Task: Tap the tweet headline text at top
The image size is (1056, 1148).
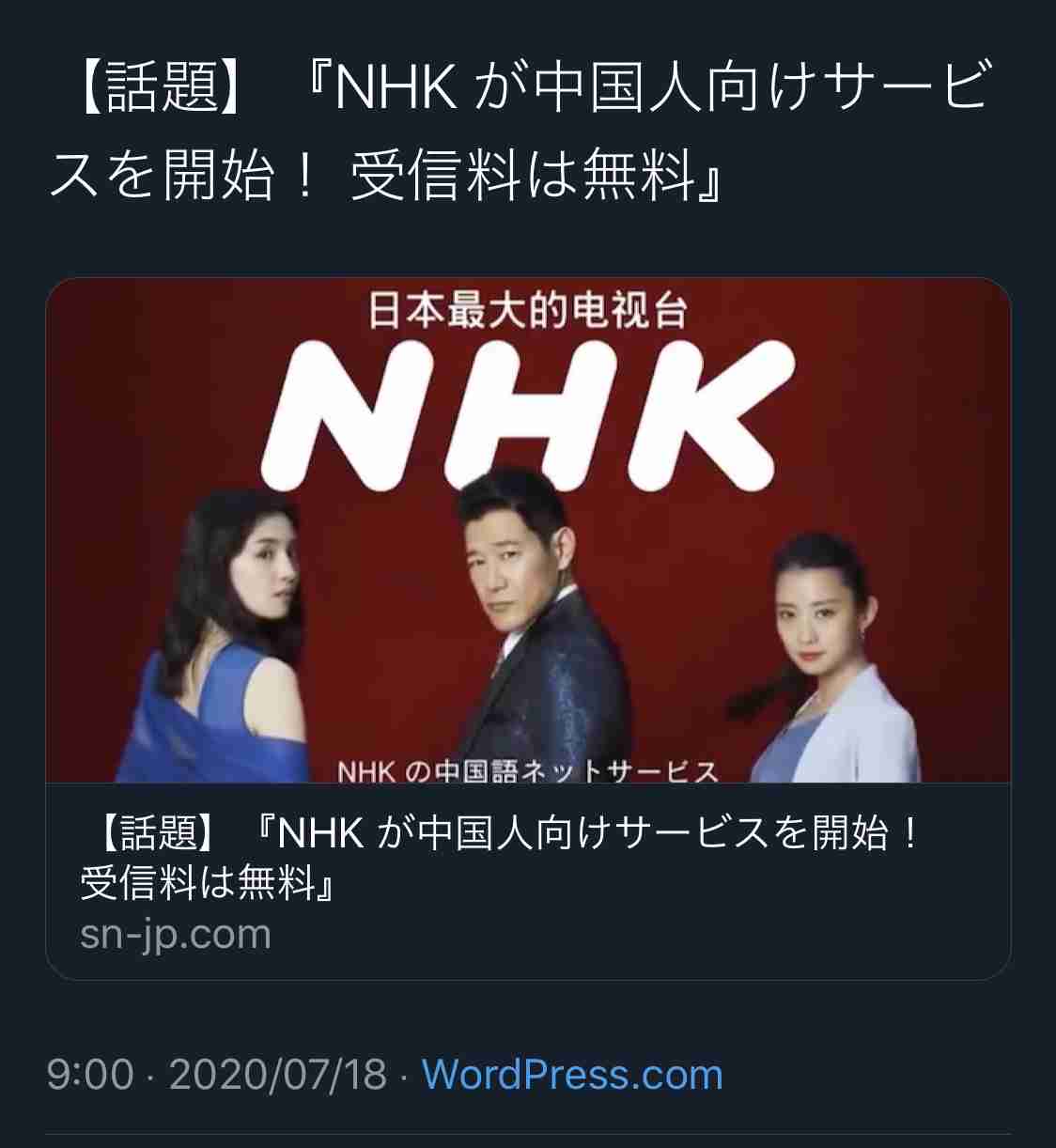Action: [x=519, y=131]
